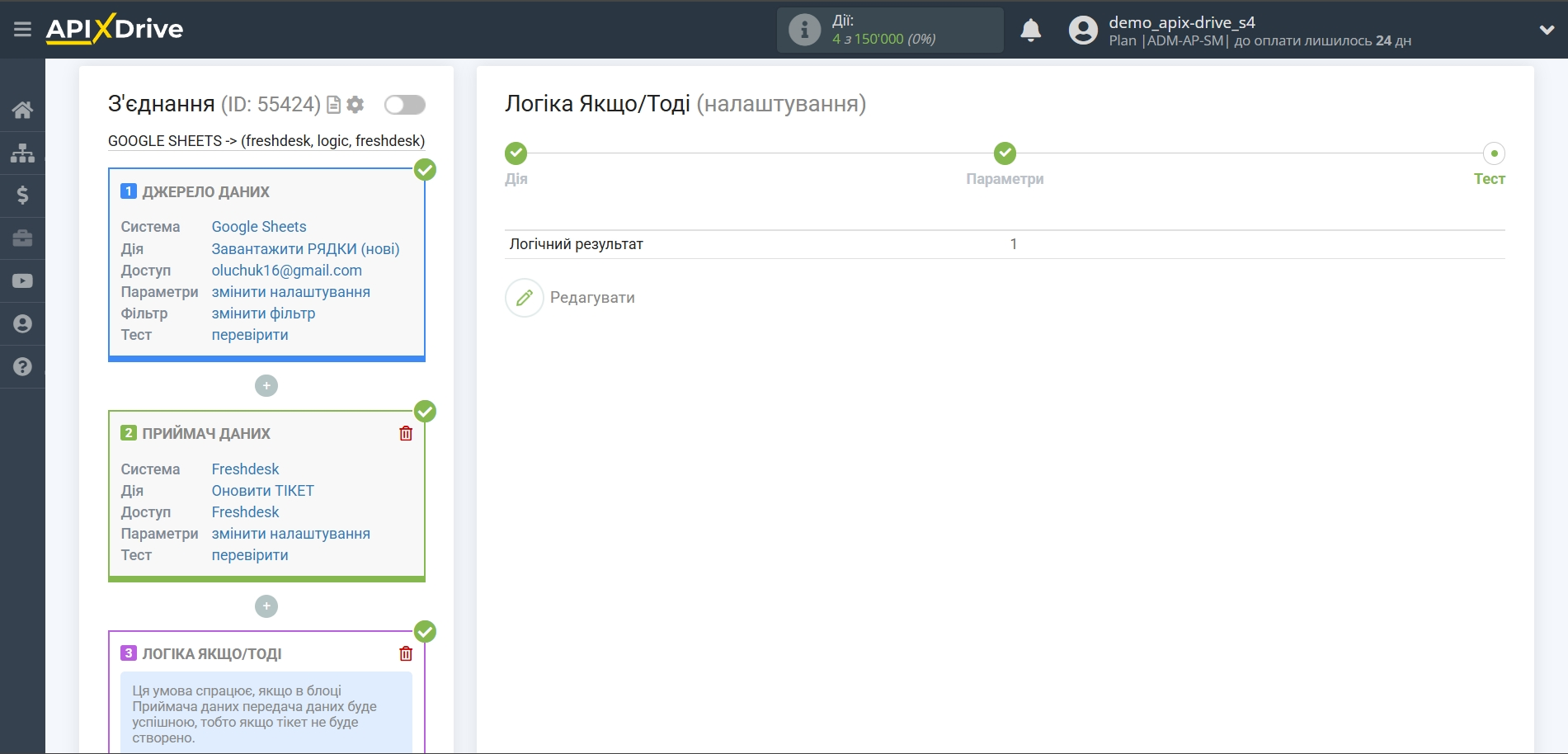This screenshot has width=1568, height=754.
Task: Delete the data receiver block
Action: pos(406,434)
